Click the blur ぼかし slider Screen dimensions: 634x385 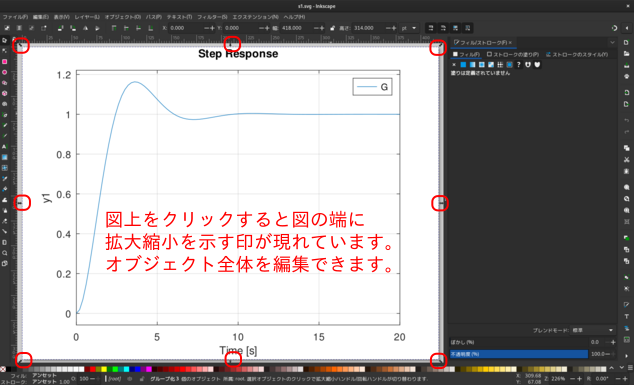[519, 342]
